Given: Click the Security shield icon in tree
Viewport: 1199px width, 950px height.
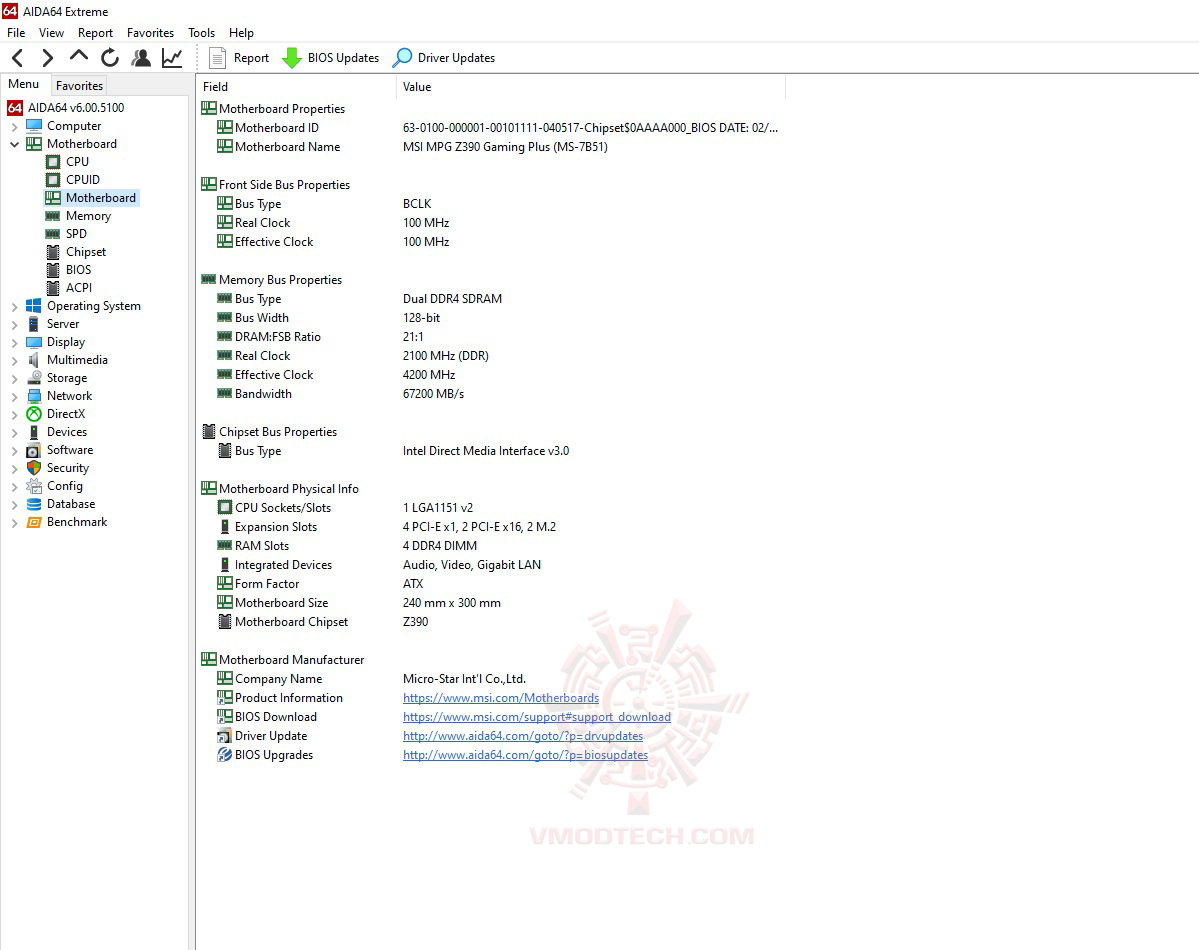Looking at the screenshot, I should 34,467.
